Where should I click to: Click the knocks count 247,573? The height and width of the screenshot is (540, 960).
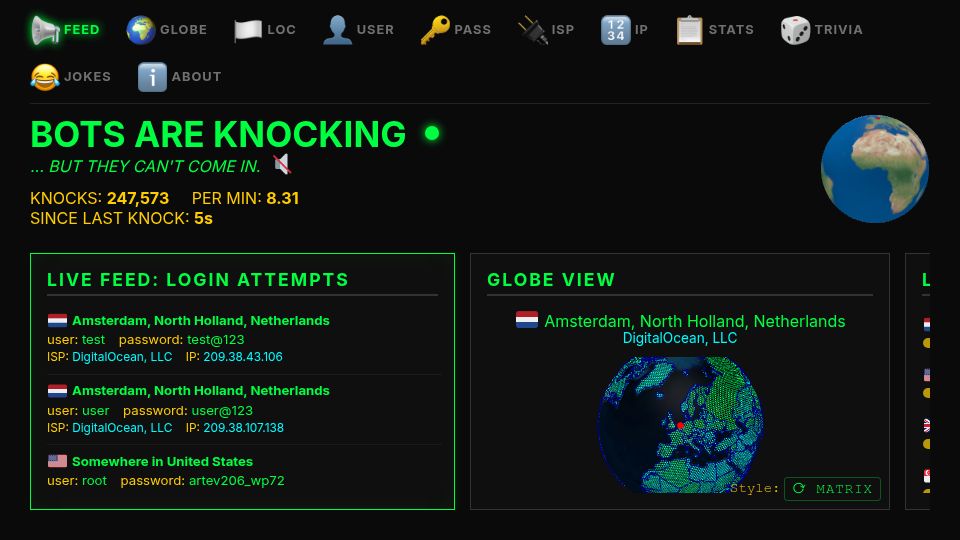click(138, 198)
